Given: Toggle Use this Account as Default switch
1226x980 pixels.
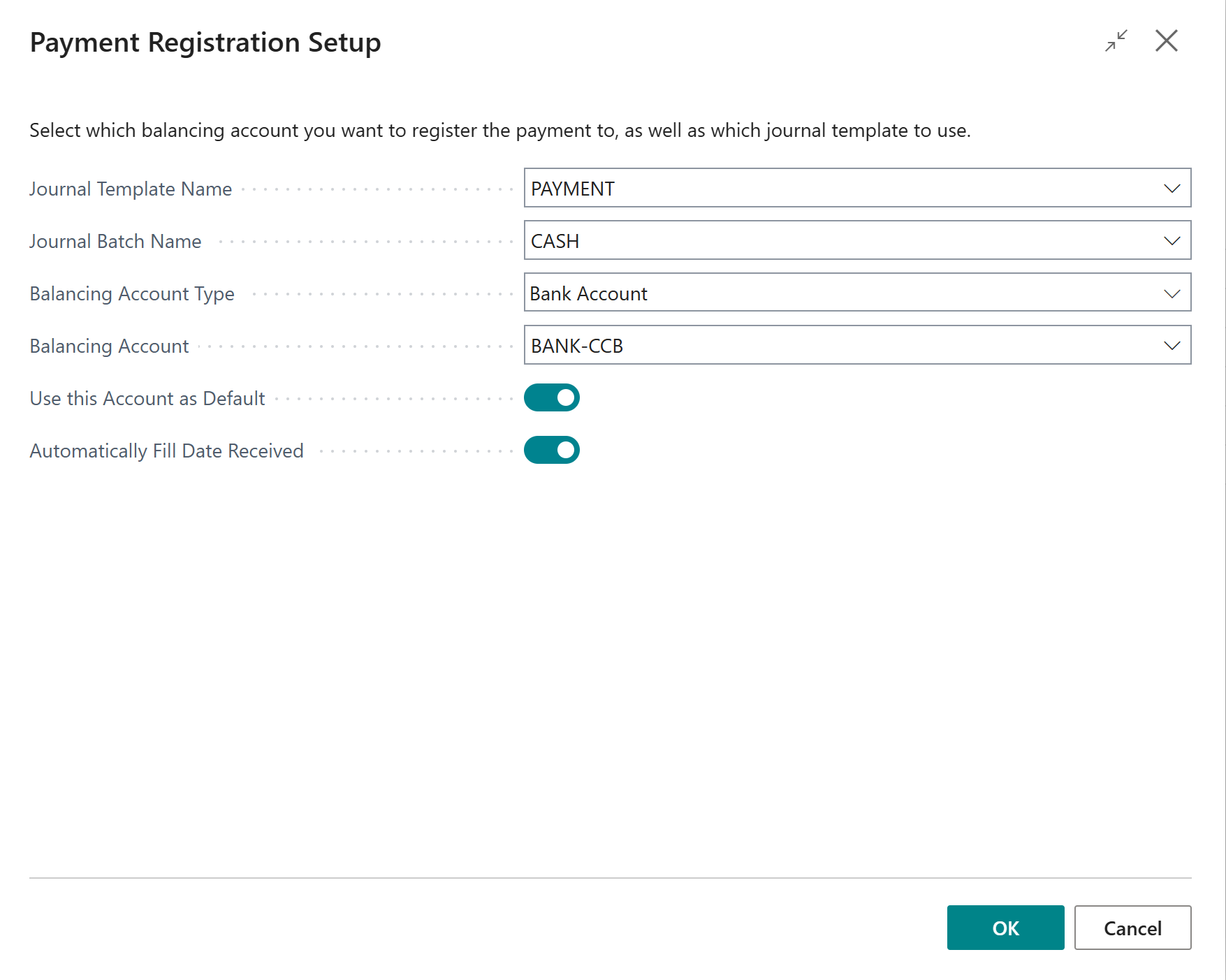Looking at the screenshot, I should pyautogui.click(x=552, y=397).
